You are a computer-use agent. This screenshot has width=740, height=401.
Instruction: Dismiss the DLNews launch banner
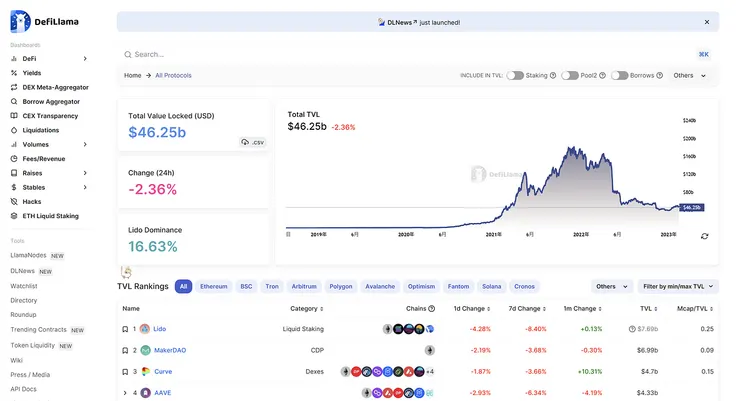(704, 22)
